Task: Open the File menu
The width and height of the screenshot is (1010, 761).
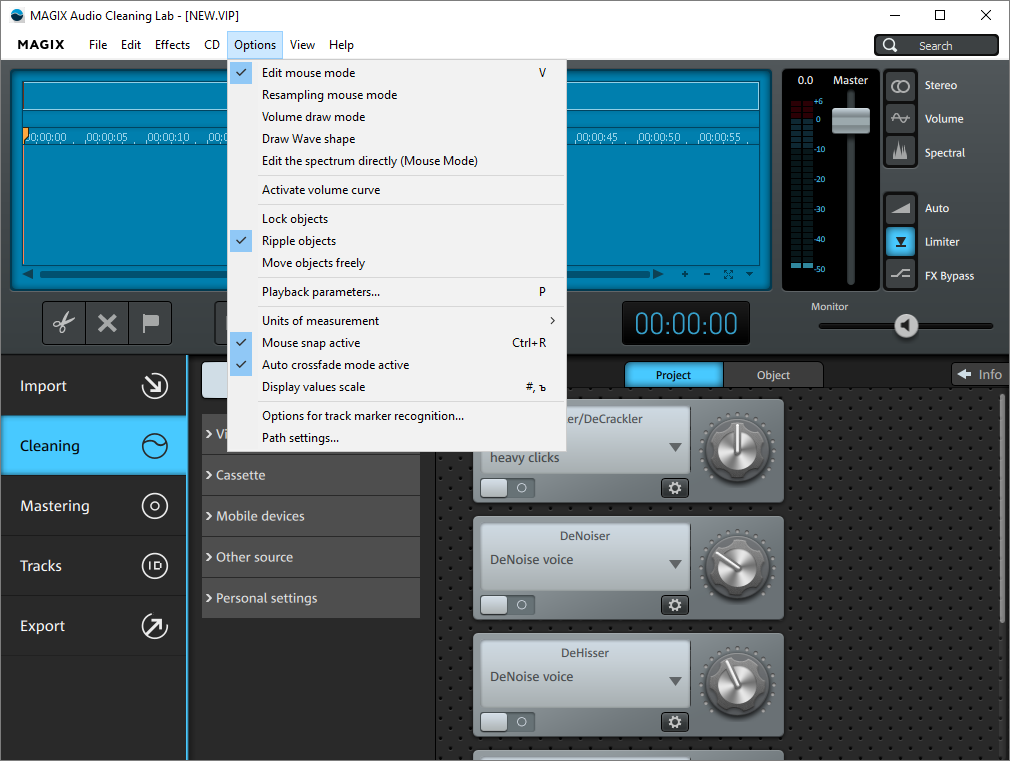Action: pos(98,45)
